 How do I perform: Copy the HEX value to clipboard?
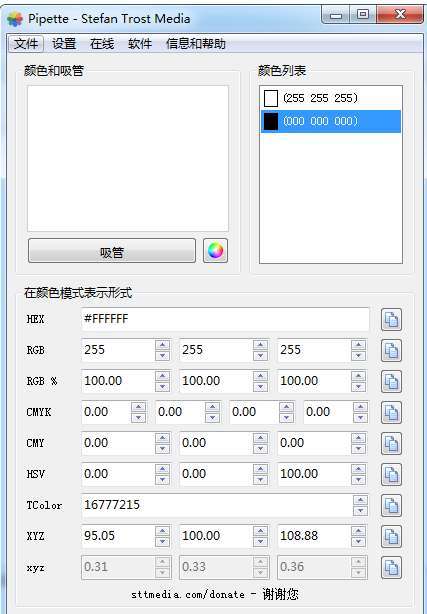pos(391,320)
